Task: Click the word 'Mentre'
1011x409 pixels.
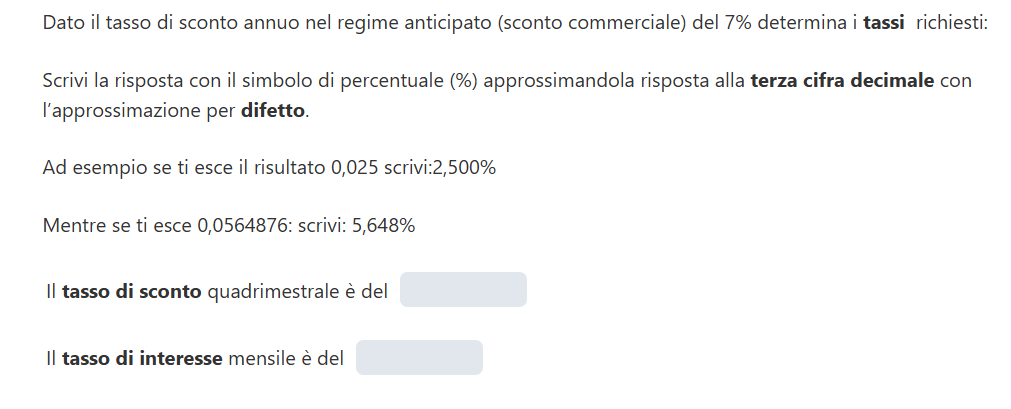Action: (x=72, y=226)
